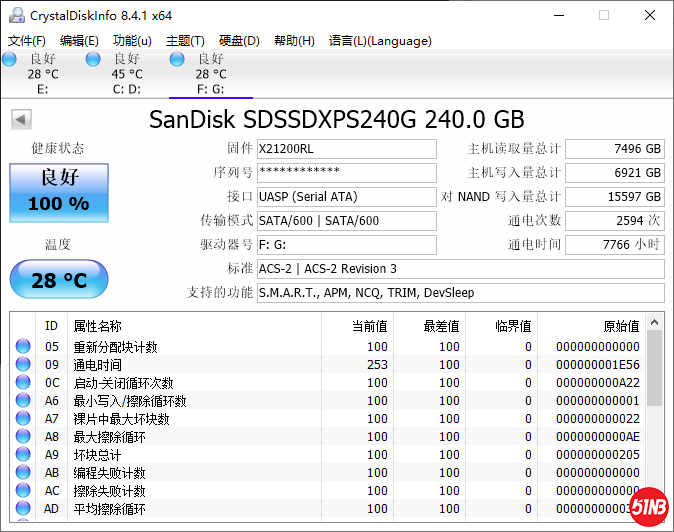Click status orb for attribute 05 row
The width and height of the screenshot is (674, 532).
(23, 347)
